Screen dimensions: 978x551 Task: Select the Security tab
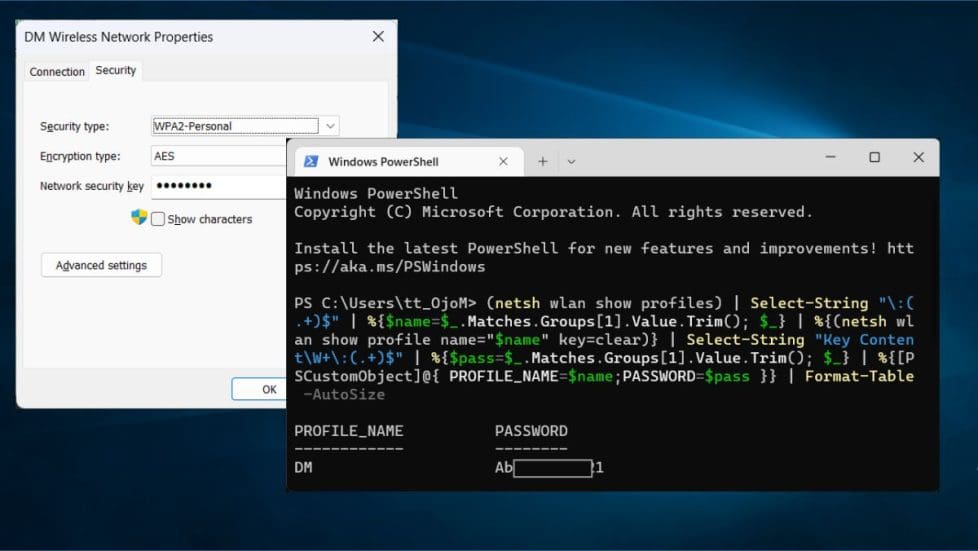click(115, 71)
